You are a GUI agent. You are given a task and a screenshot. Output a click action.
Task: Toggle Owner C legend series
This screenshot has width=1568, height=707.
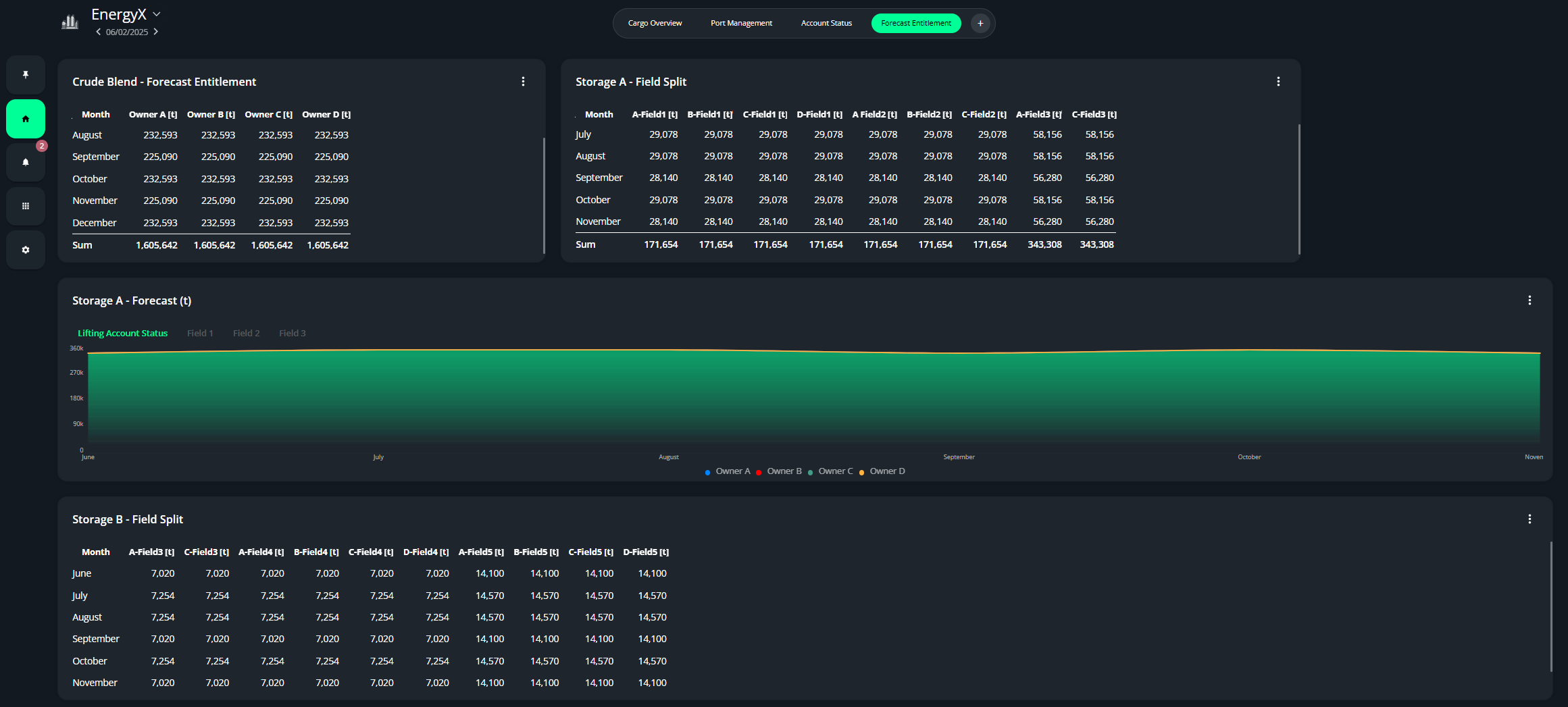(830, 471)
